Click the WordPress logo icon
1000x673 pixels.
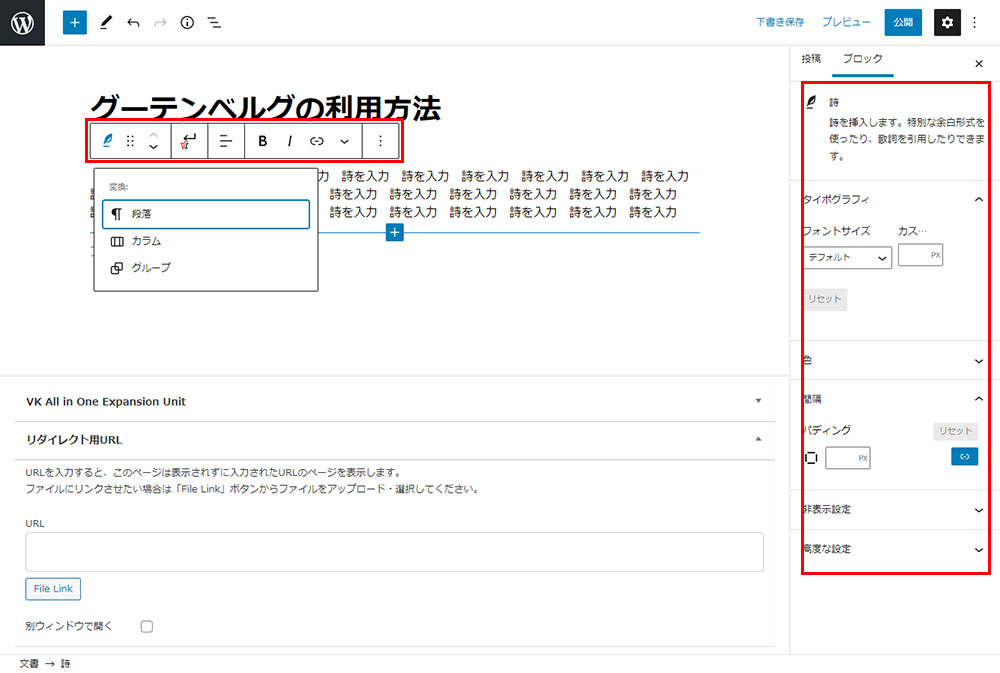click(22, 22)
